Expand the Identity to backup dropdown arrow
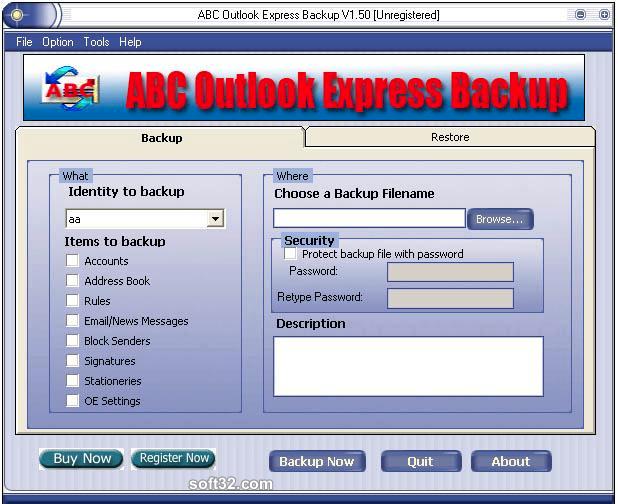The image size is (618, 504). (x=215, y=219)
